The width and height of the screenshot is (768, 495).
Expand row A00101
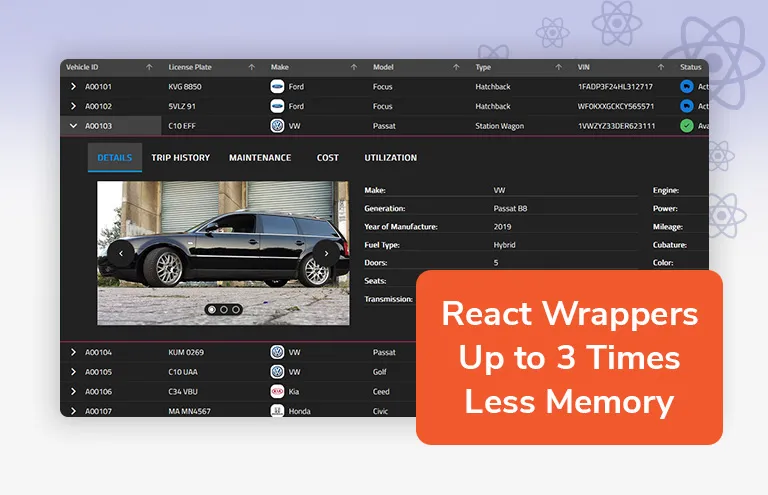(x=73, y=87)
